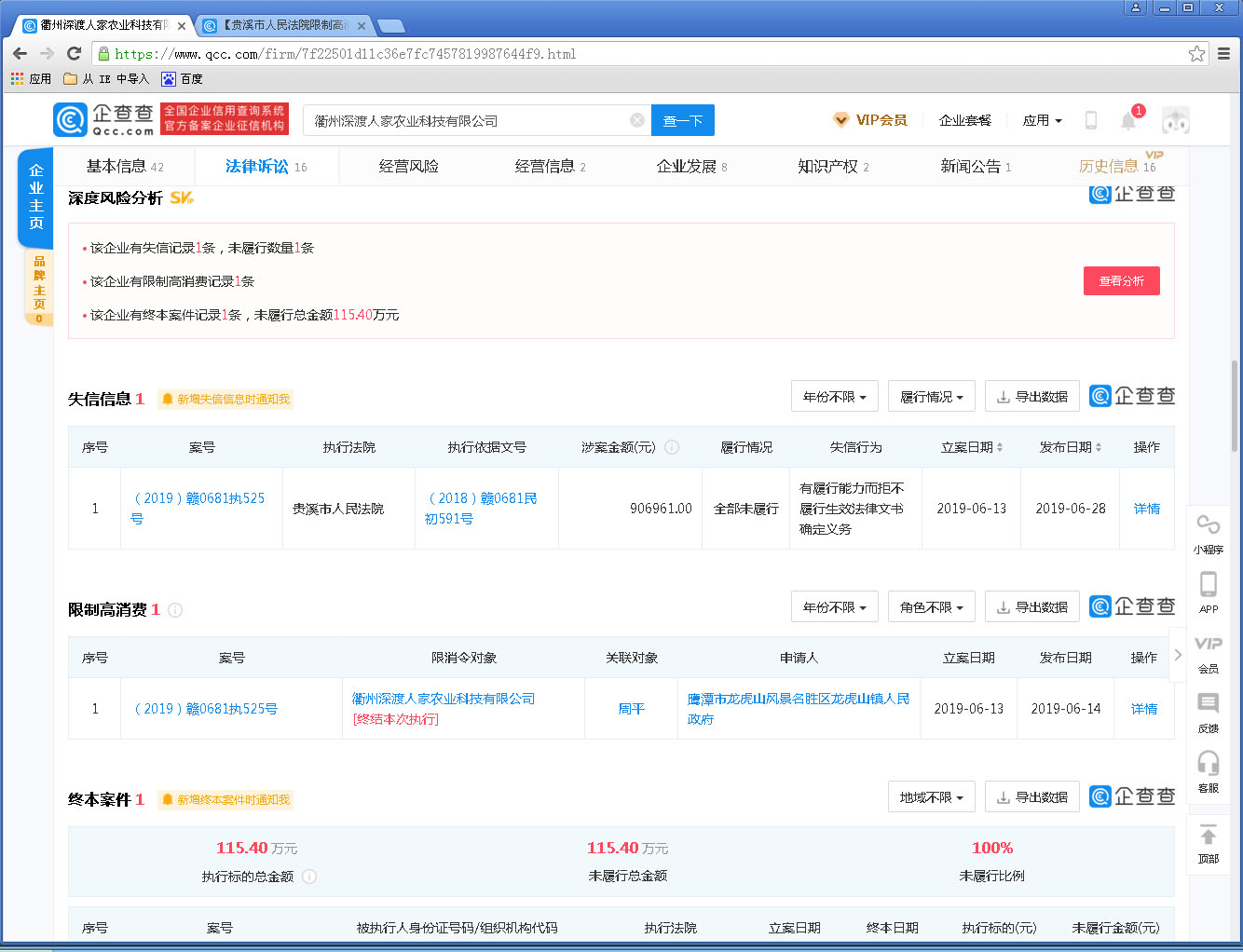Open the 客服 headset side icon
Screen dimensions: 1243x952
[x=1209, y=771]
